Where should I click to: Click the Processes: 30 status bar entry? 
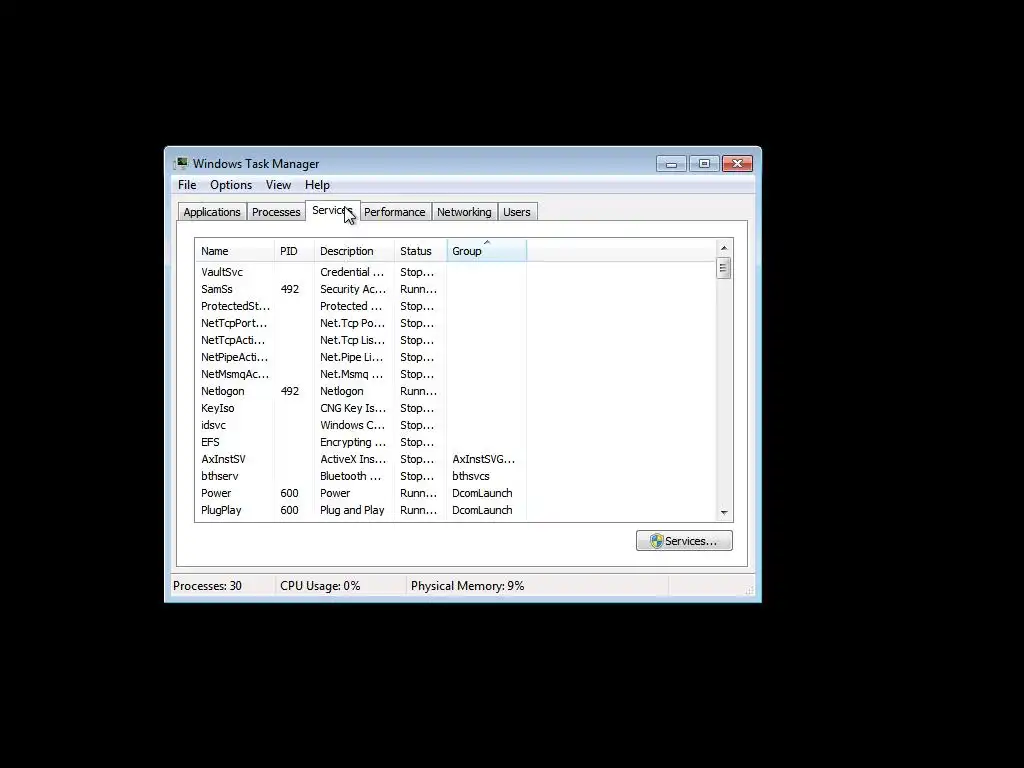[x=207, y=586]
